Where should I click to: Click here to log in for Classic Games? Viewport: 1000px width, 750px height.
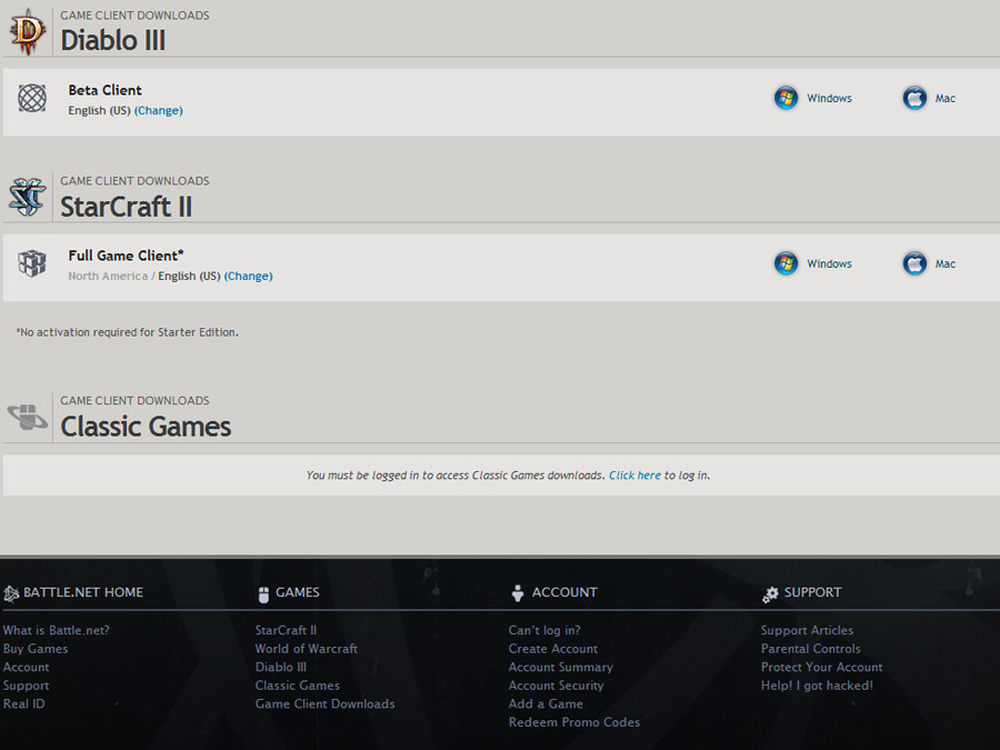635,475
